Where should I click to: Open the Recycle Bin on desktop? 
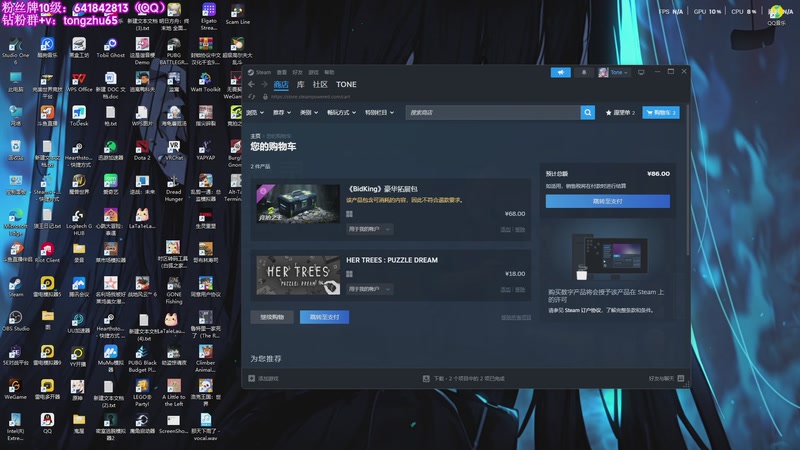click(x=15, y=151)
